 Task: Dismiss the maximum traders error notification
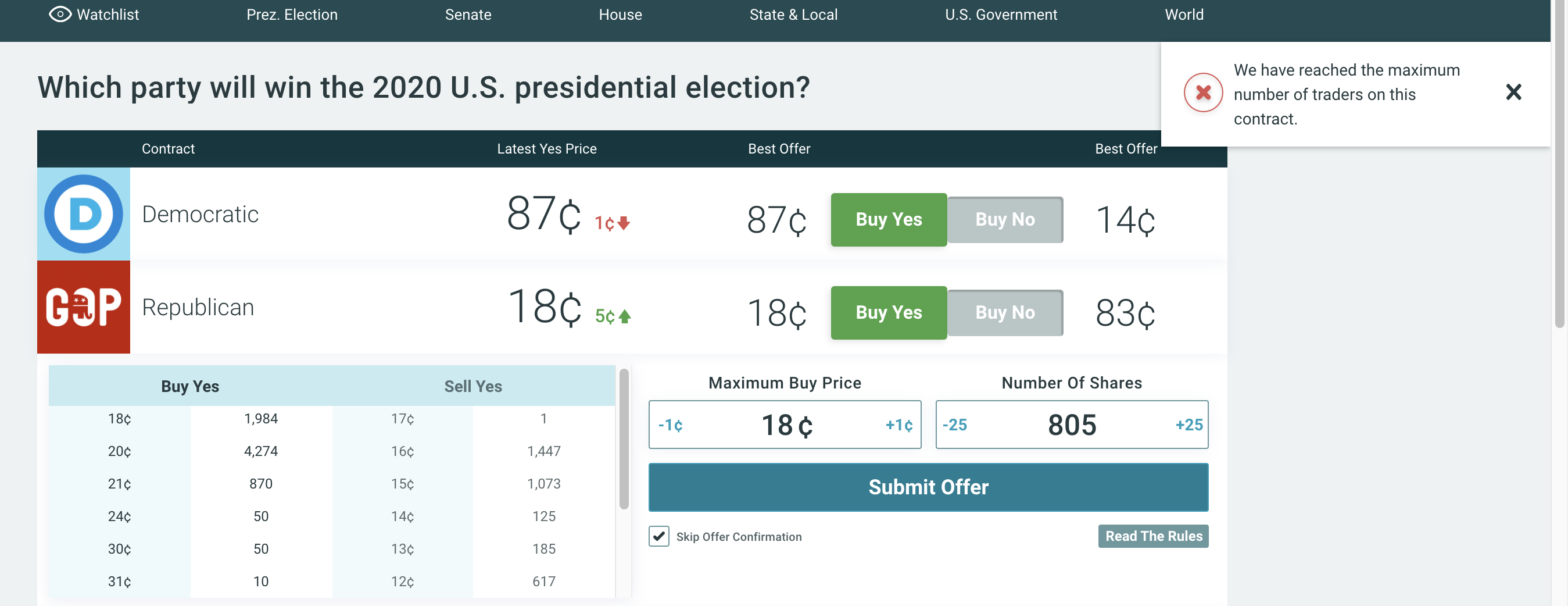tap(1513, 92)
